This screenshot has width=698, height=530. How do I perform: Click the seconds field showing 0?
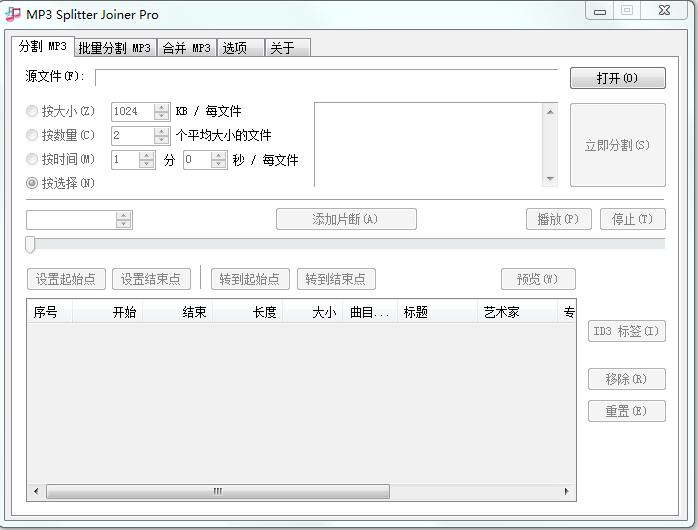[x=197, y=159]
